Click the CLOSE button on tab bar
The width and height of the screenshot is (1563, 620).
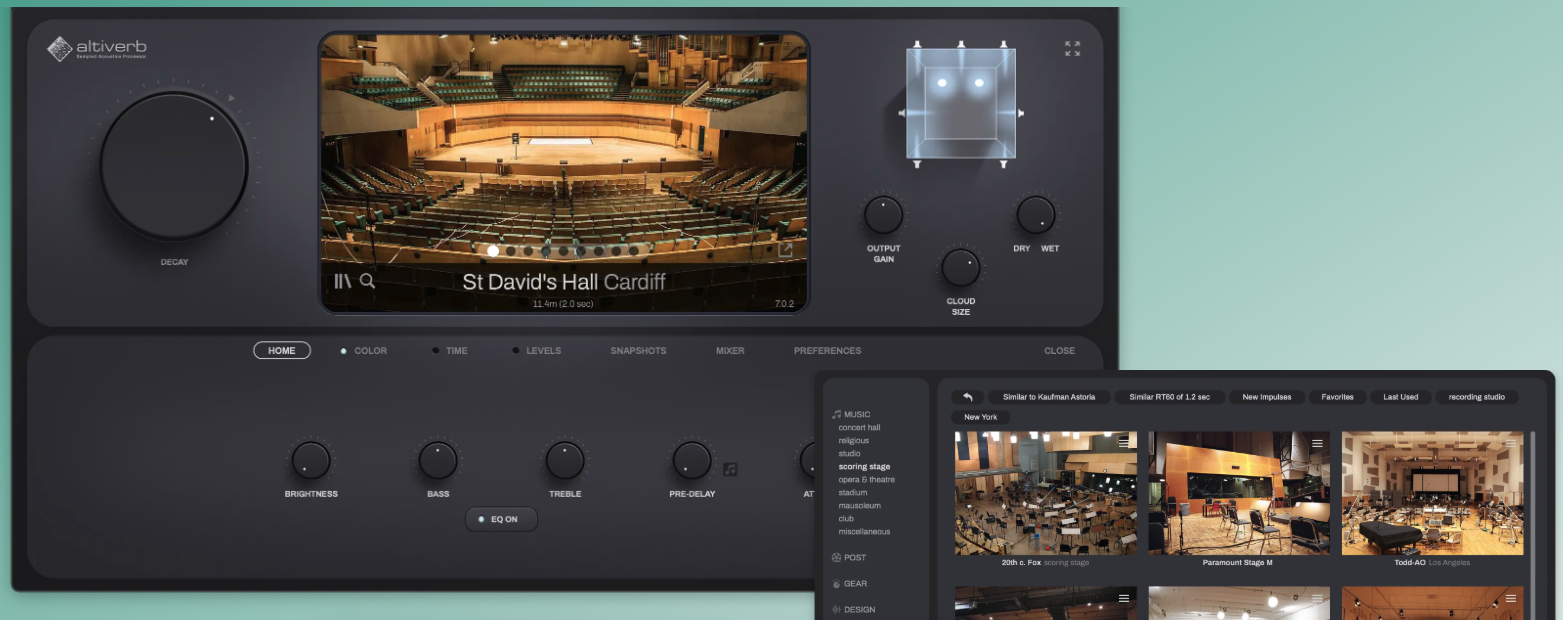click(1059, 351)
